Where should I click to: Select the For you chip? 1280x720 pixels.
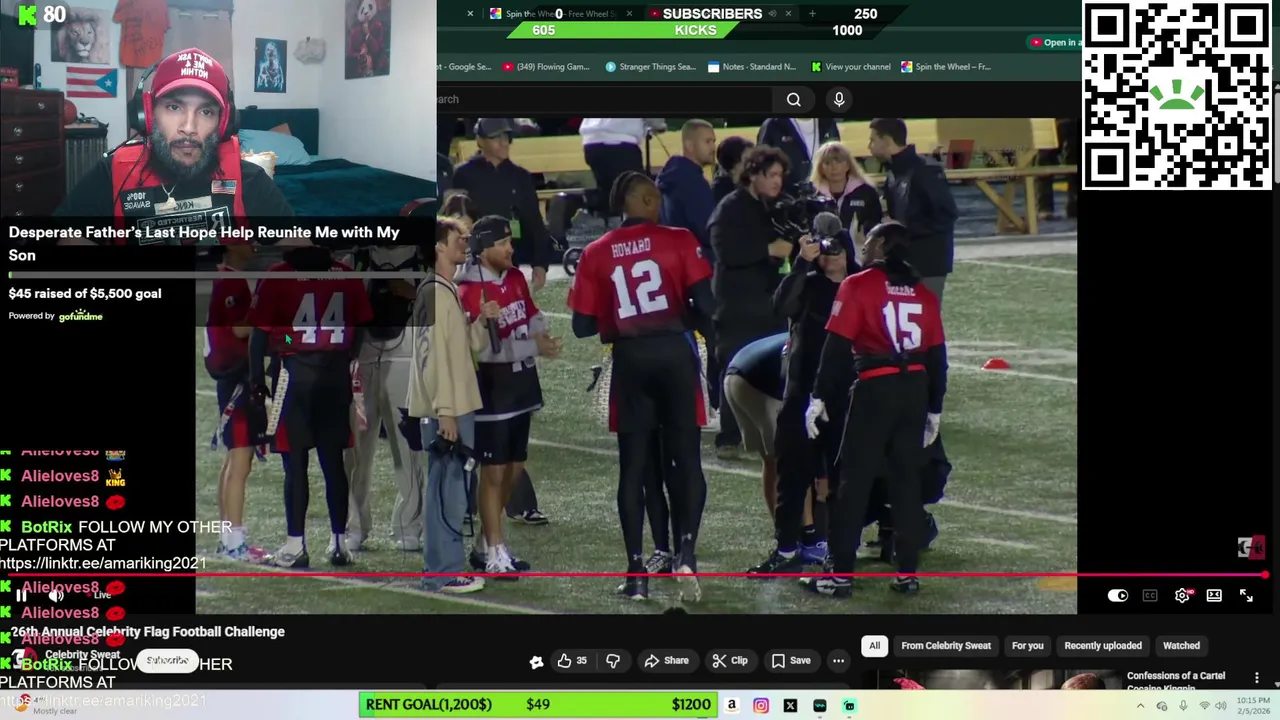[x=1027, y=645]
